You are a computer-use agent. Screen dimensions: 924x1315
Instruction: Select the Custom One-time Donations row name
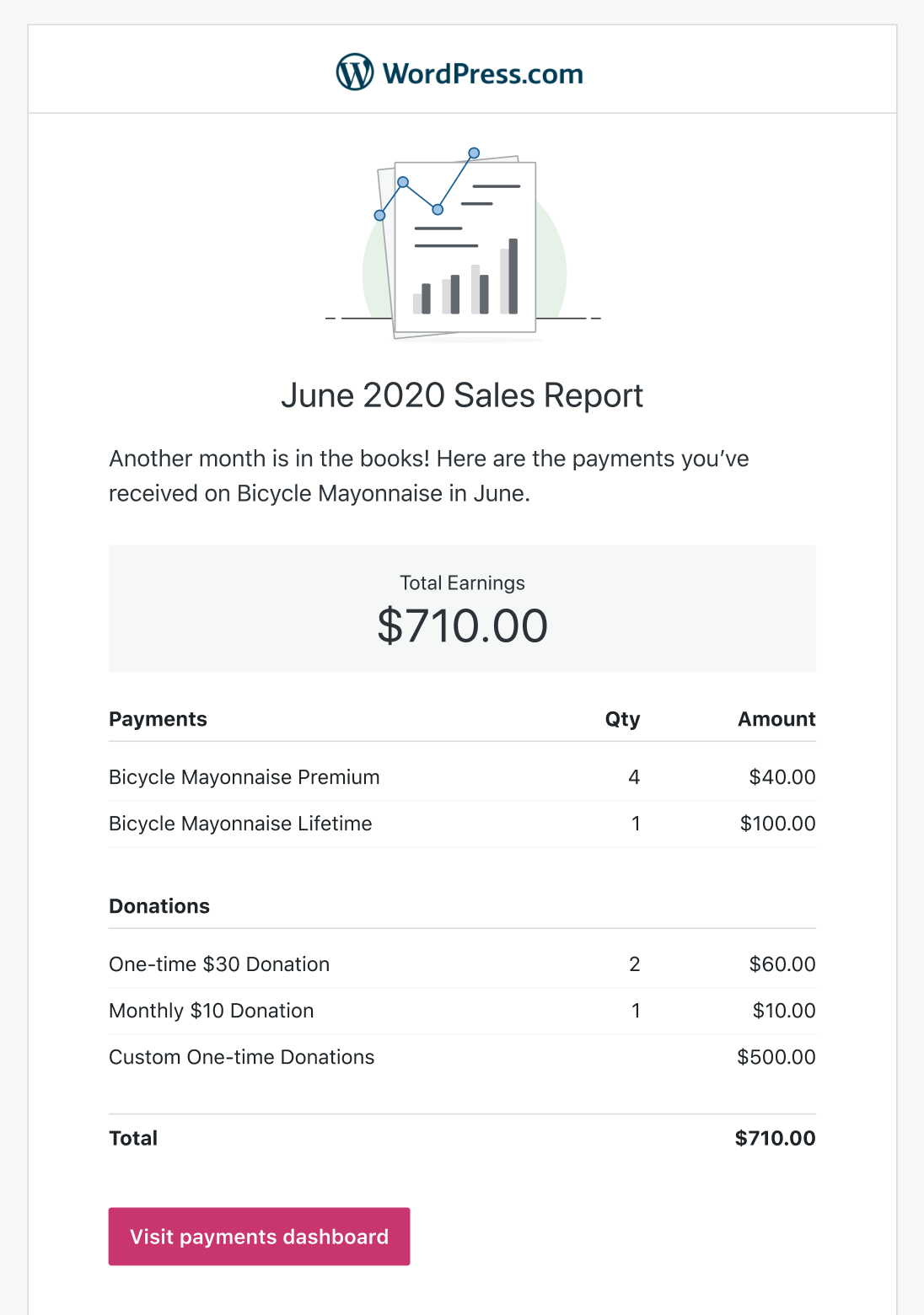pyautogui.click(x=242, y=1057)
